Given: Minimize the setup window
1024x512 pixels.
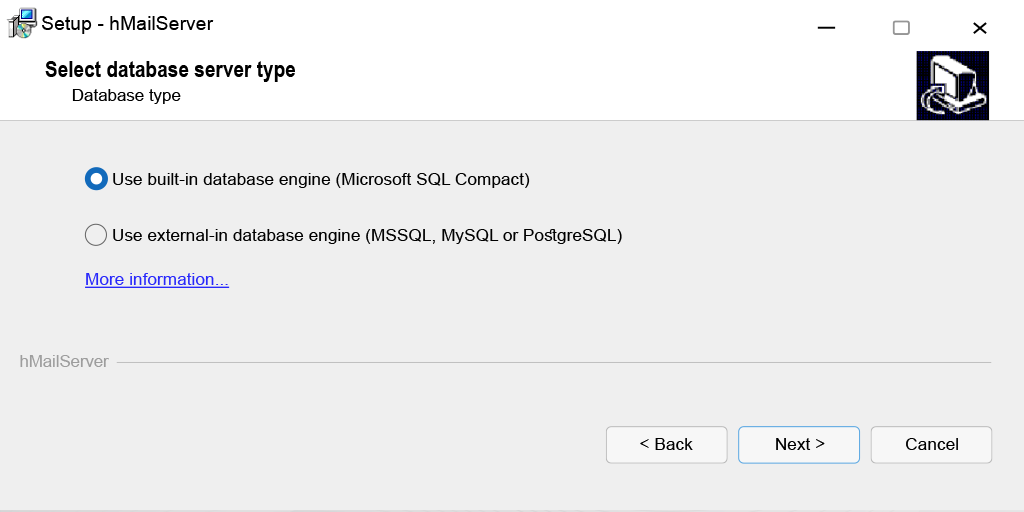Looking at the screenshot, I should 826,27.
